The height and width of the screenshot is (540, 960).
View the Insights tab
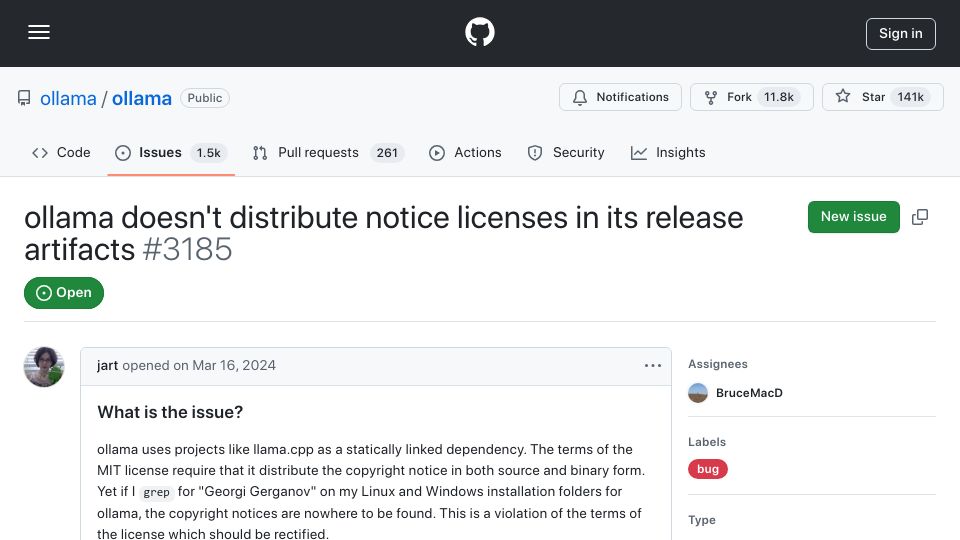click(668, 152)
